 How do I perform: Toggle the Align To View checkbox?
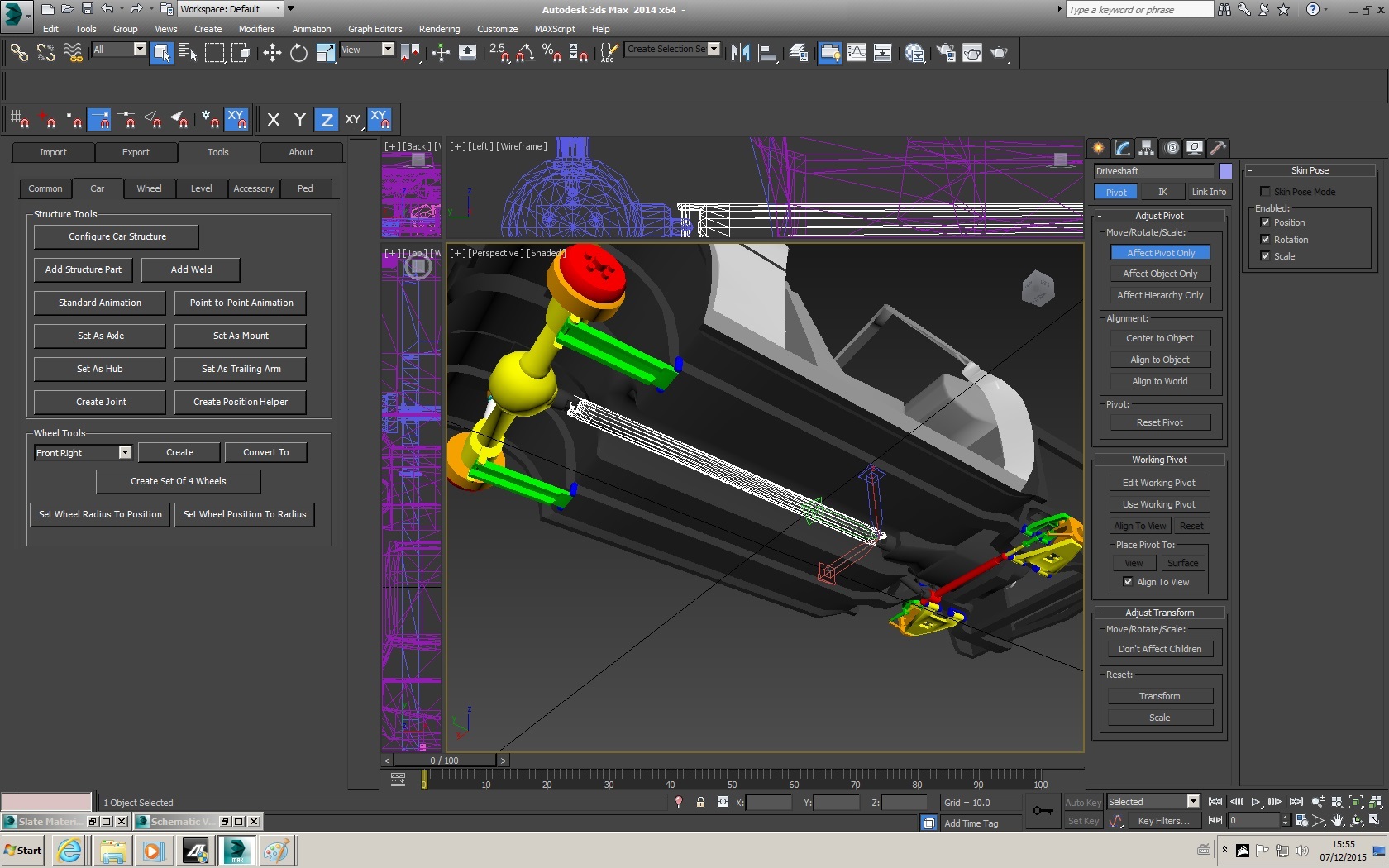tap(1128, 582)
